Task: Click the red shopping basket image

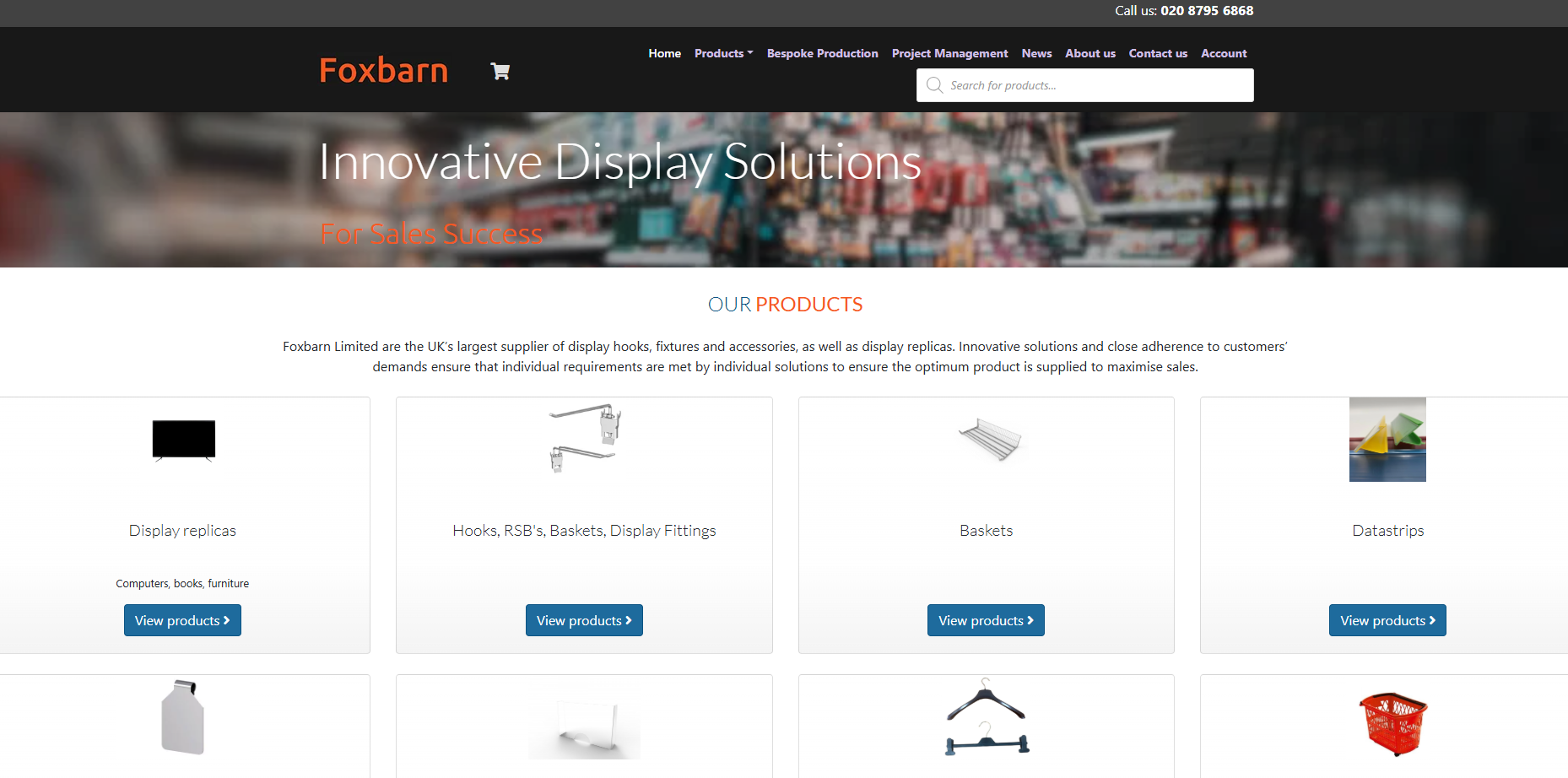Action: click(x=1392, y=723)
